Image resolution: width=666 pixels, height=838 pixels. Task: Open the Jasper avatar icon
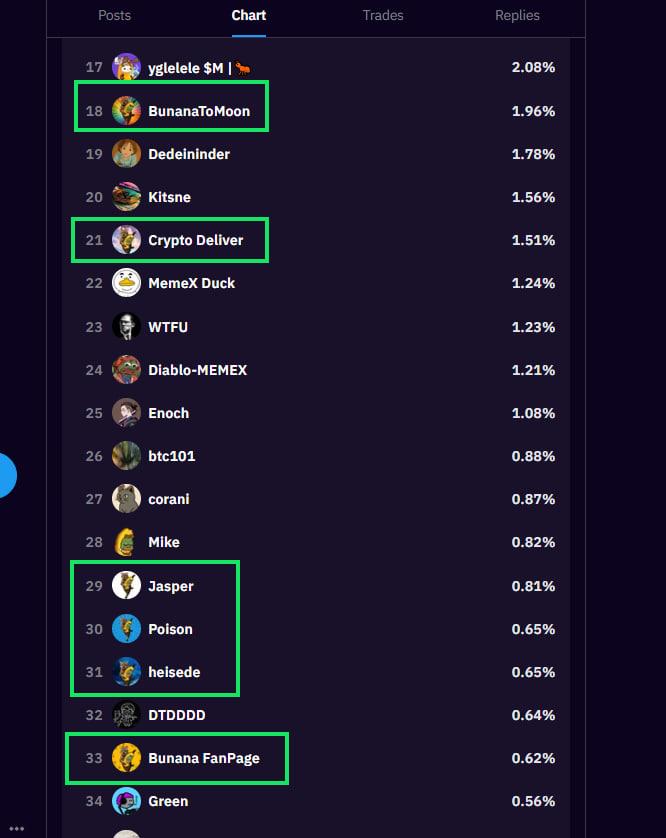click(x=126, y=586)
